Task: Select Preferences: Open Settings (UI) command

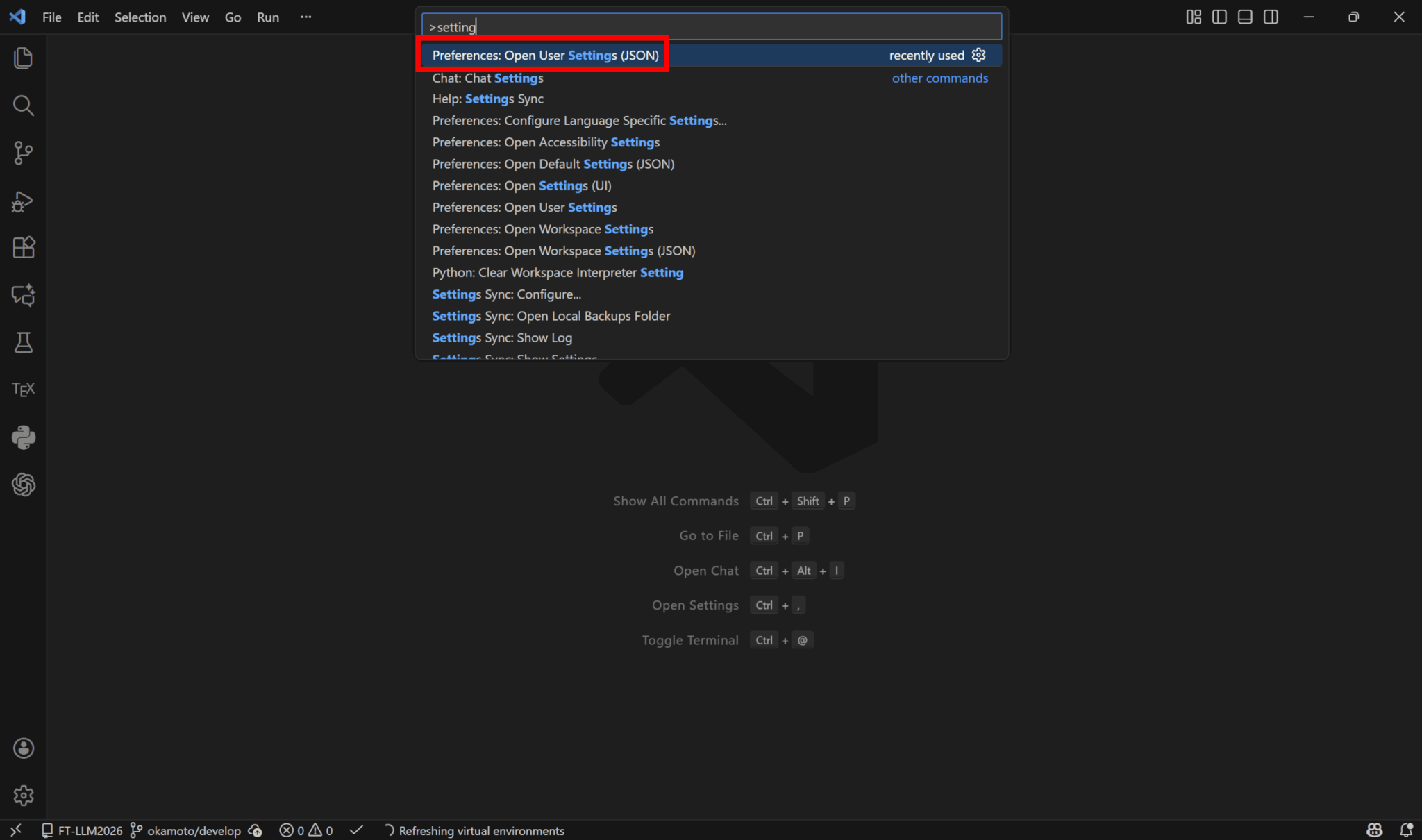Action: tap(521, 186)
